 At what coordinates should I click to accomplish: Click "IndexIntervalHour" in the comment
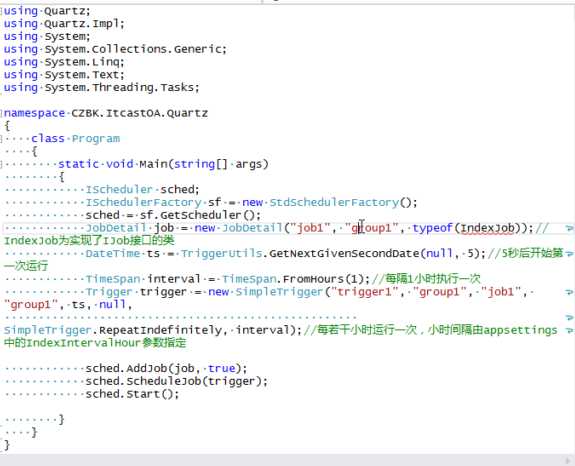click(x=84, y=343)
